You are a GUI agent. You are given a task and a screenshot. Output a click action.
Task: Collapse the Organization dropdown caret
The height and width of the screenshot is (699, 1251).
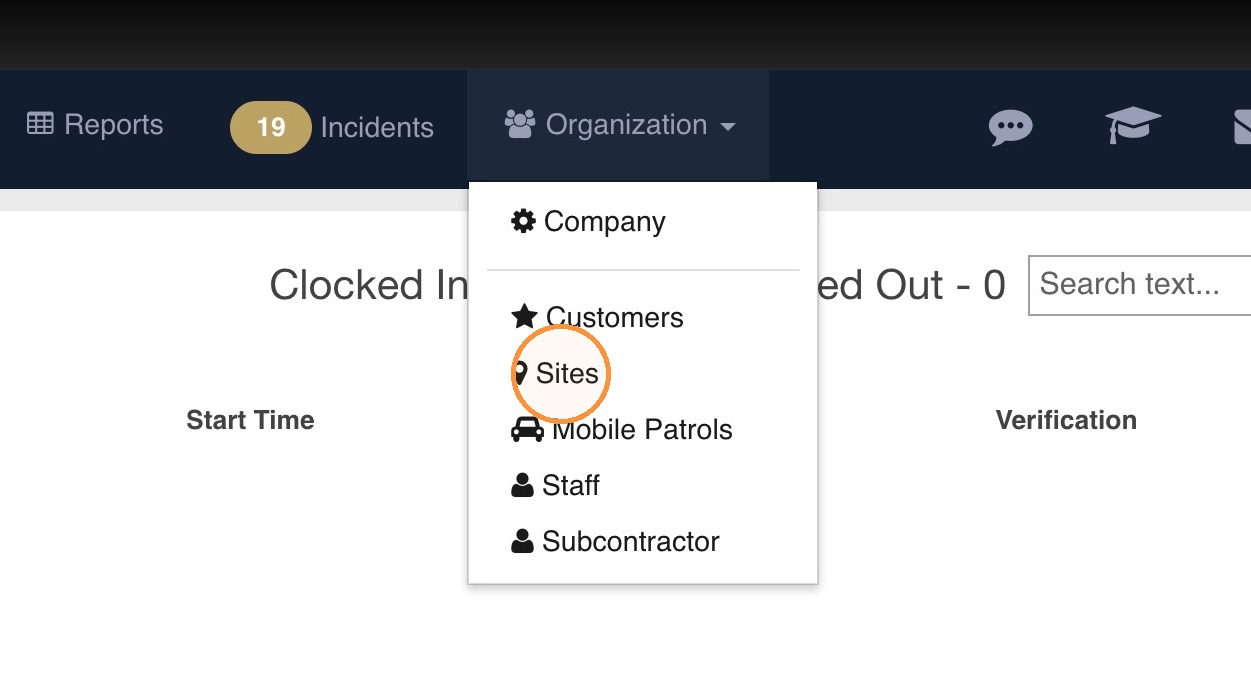pos(728,127)
